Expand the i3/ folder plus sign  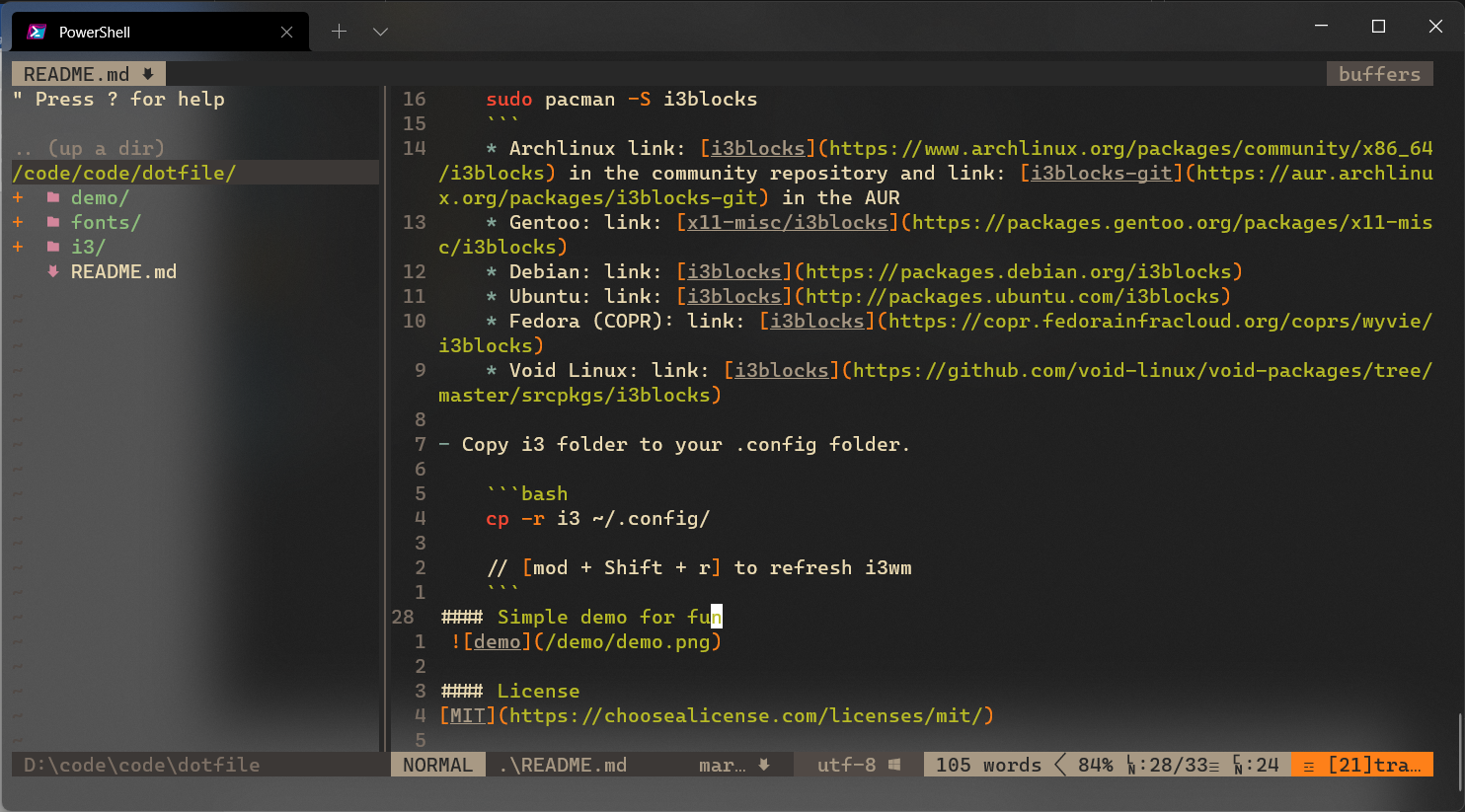[x=18, y=247]
